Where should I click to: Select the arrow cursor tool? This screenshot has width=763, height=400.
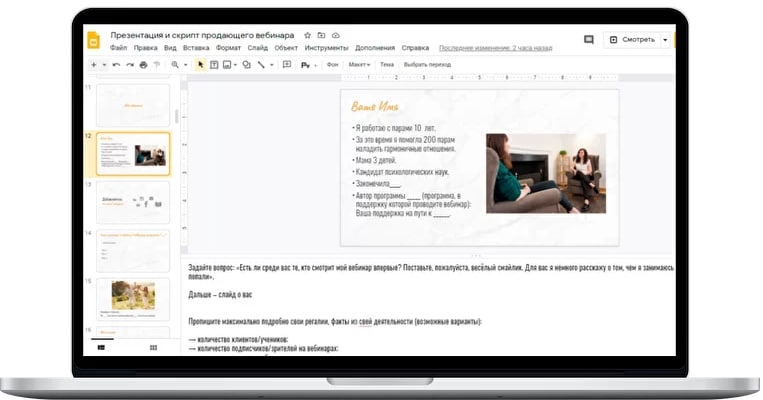200,65
